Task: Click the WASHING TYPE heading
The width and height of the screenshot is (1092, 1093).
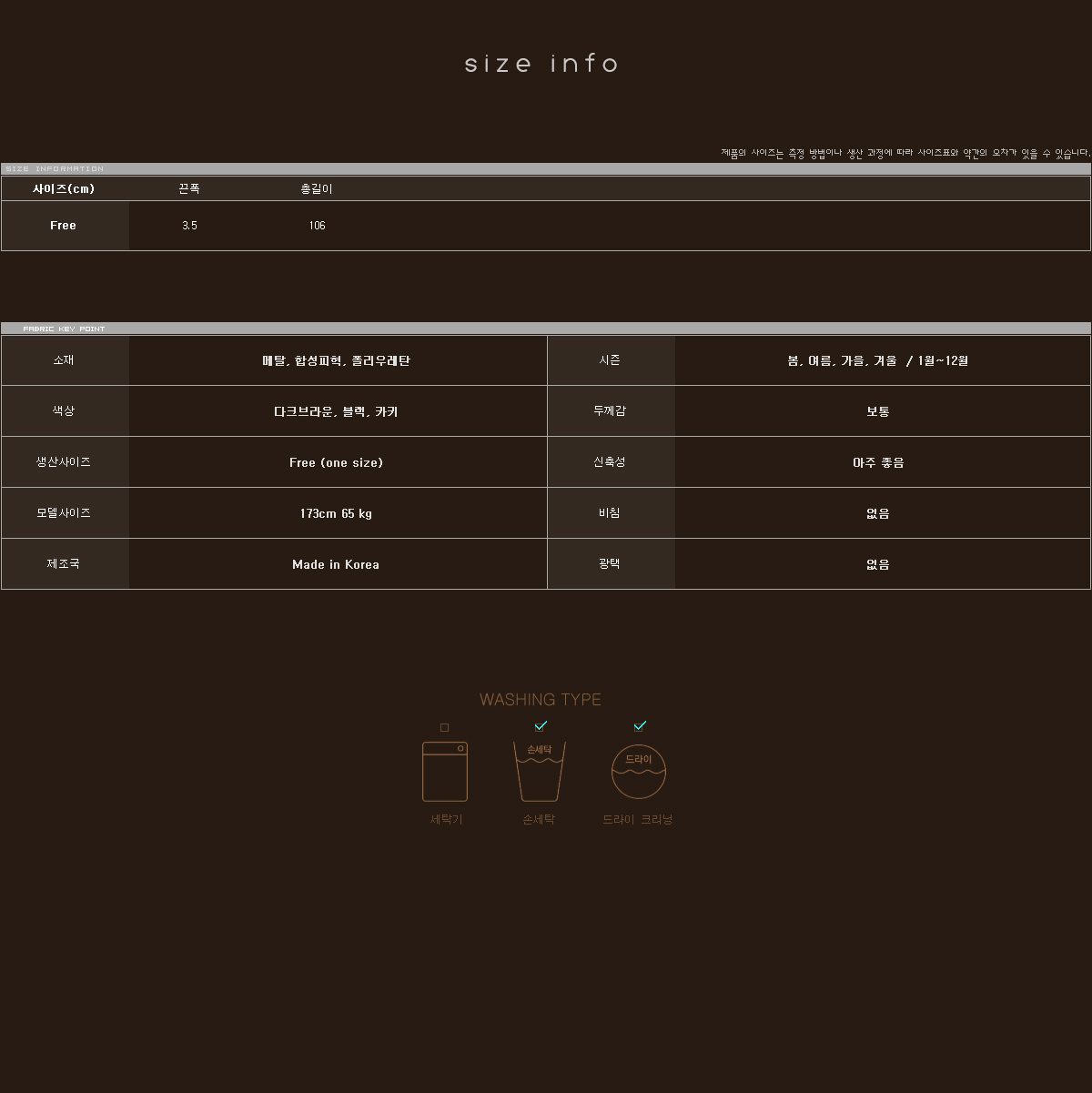Action: pos(541,700)
